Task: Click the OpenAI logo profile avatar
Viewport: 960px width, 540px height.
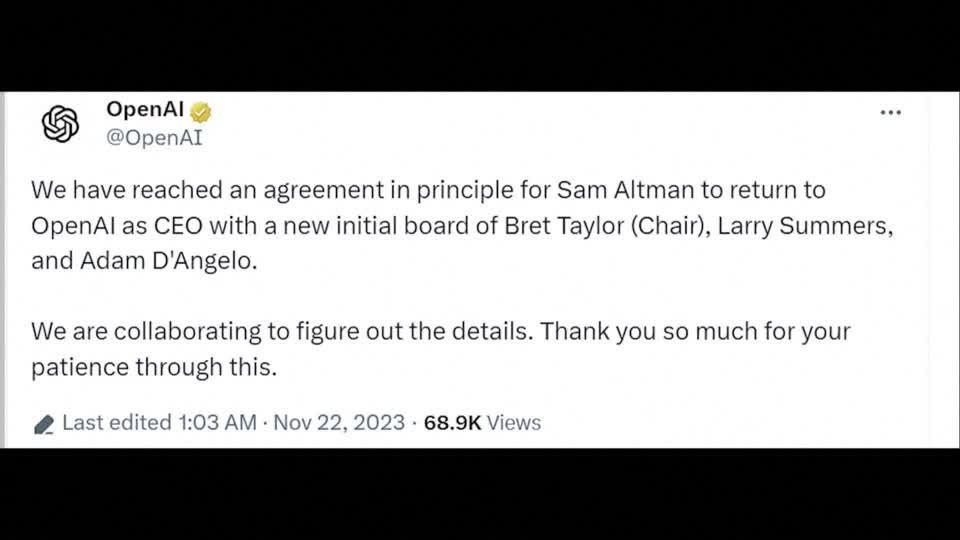Action: (61, 124)
